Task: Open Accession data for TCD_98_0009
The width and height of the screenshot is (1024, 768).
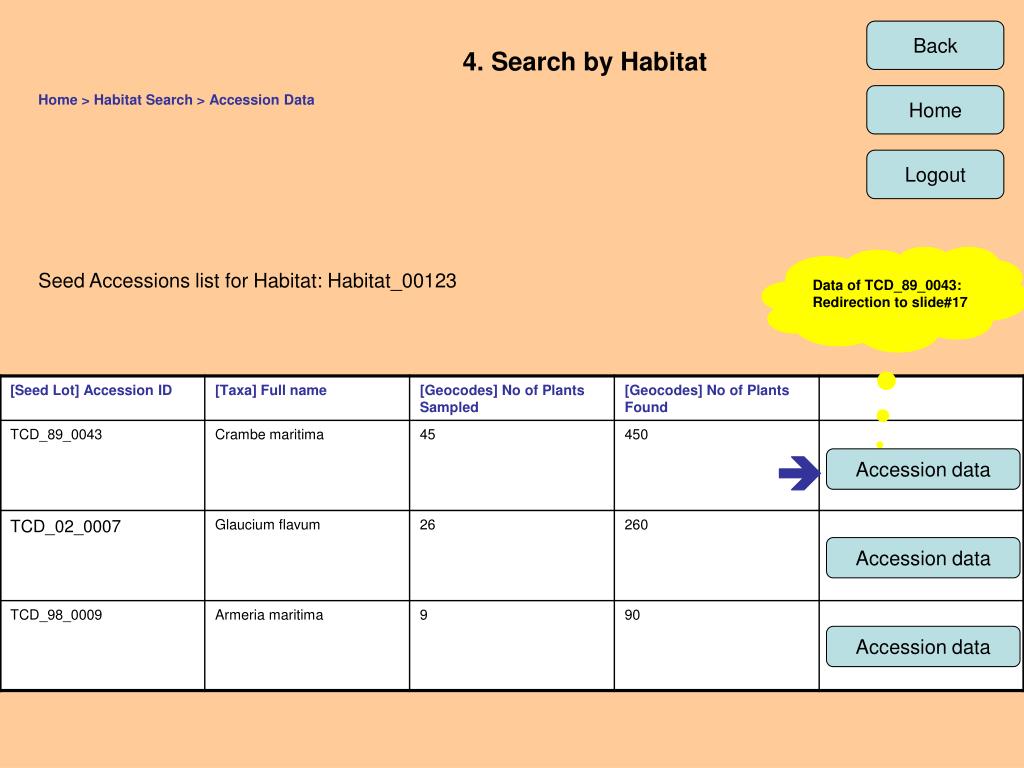Action: (x=922, y=647)
